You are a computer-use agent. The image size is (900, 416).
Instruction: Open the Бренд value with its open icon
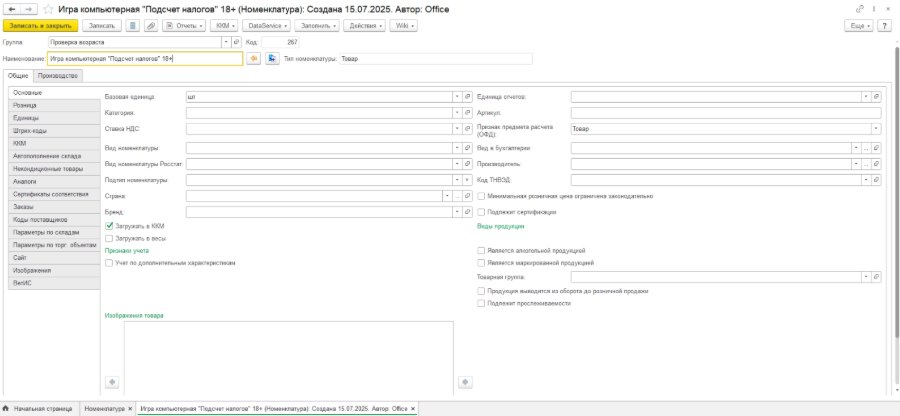tap(467, 212)
